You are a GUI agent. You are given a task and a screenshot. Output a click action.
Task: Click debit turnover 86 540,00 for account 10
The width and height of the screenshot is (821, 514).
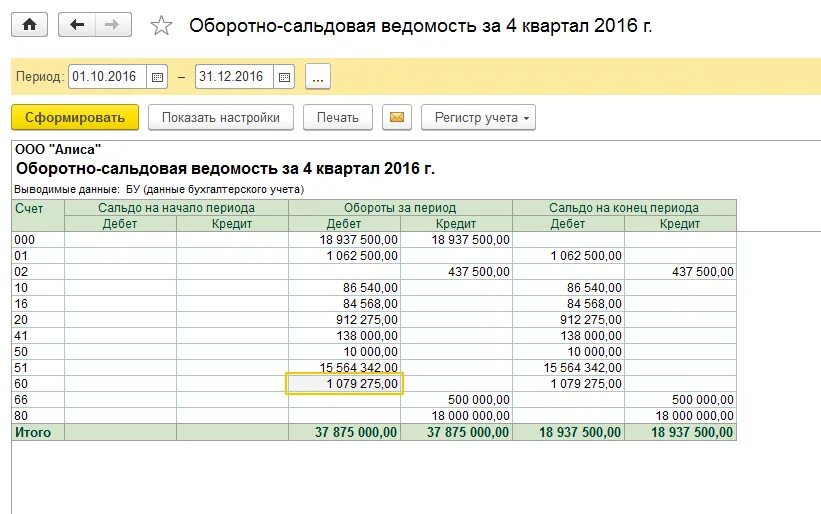pos(344,288)
